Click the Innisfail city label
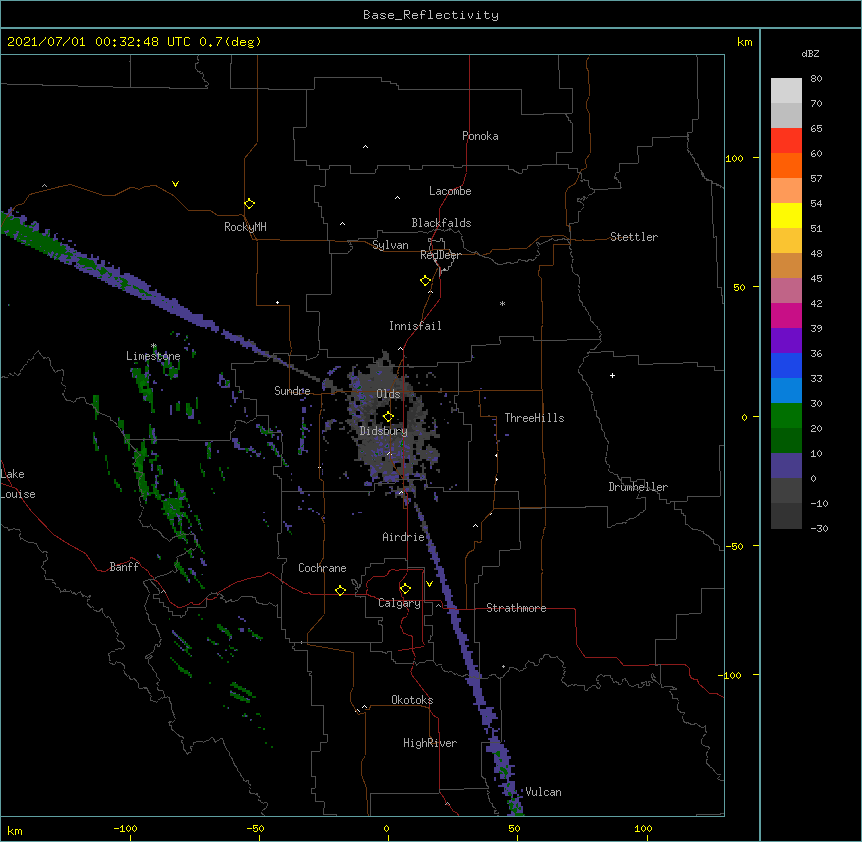862x842 pixels. [x=415, y=326]
